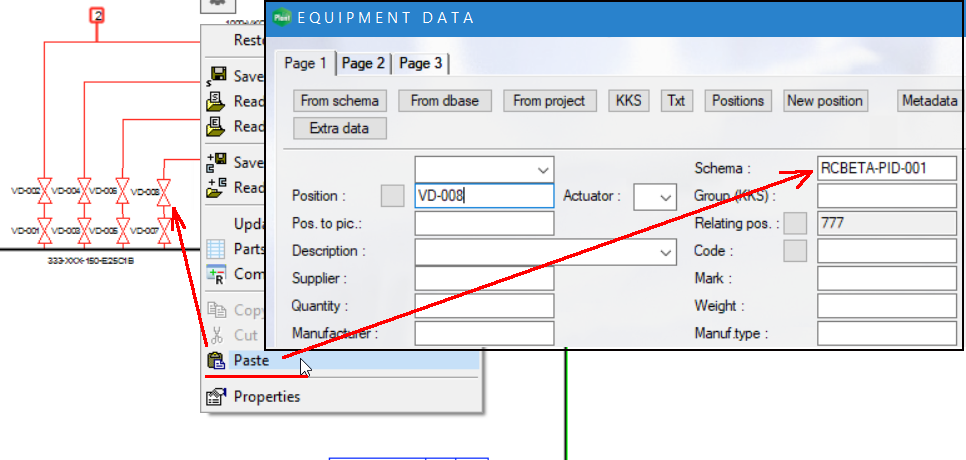Click the Relating pos. field showing 777
This screenshot has width=966, height=460.
pyautogui.click(x=887, y=224)
